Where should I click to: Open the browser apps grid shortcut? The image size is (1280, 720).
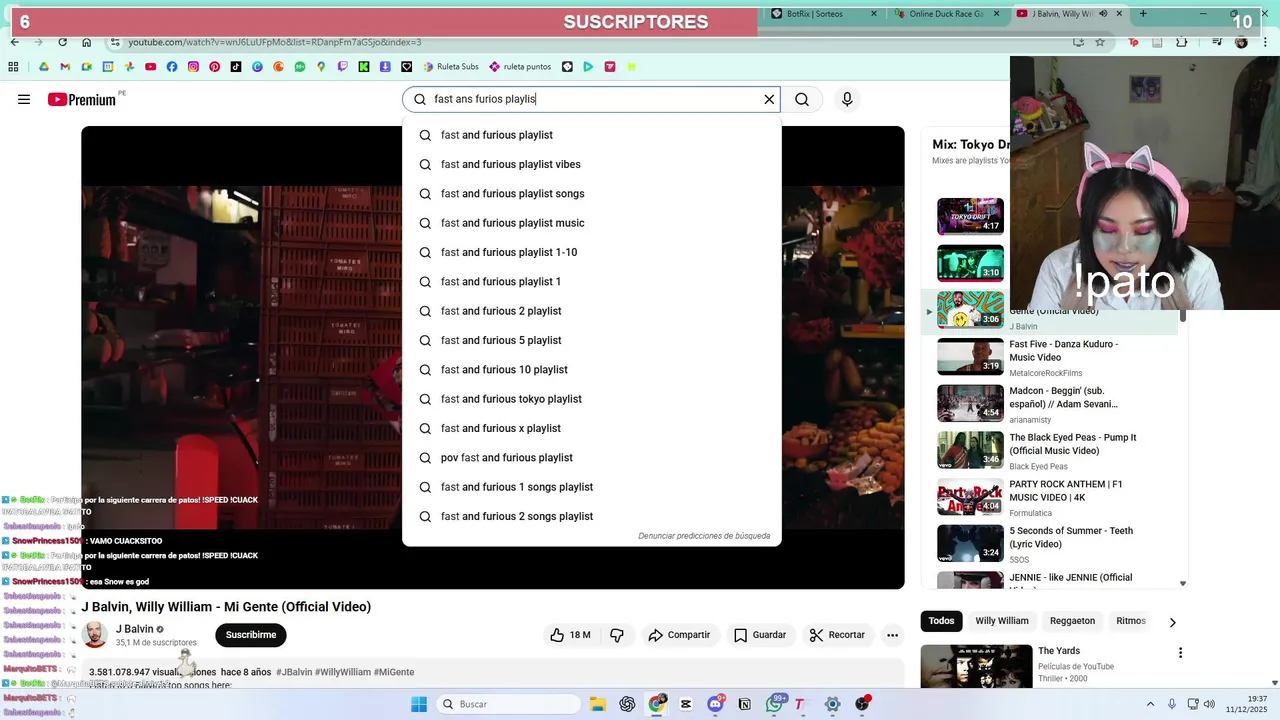click(13, 67)
